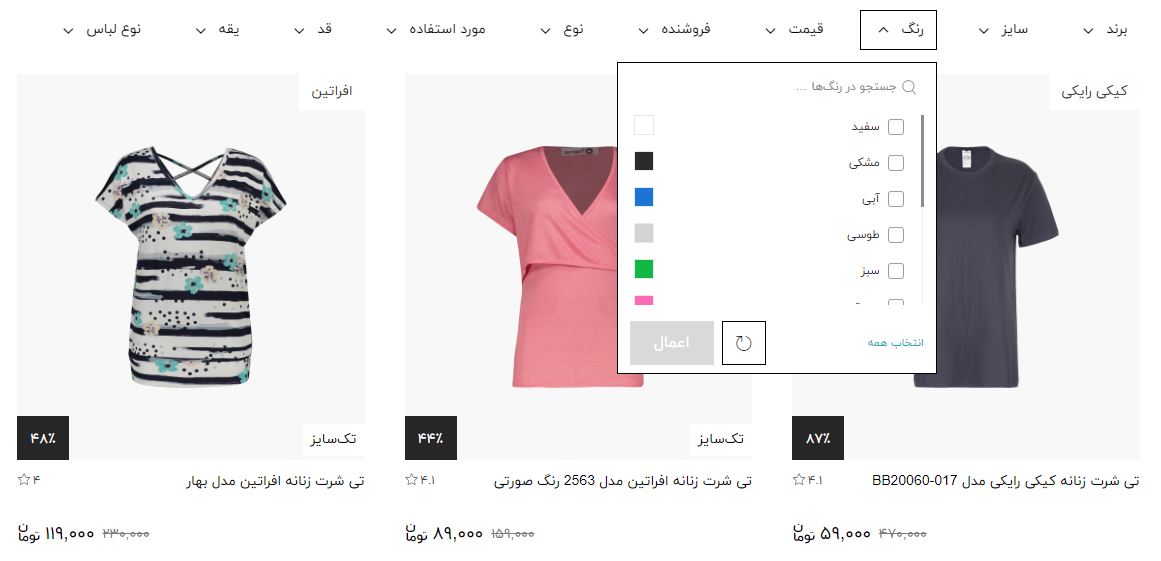Viewport: 1161px width, 561px height.
Task: Click the انتخاب همه (select all) link
Action: click(x=896, y=343)
